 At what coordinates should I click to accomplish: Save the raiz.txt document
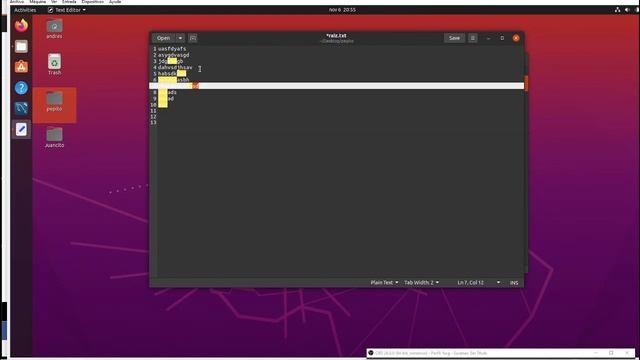point(454,38)
